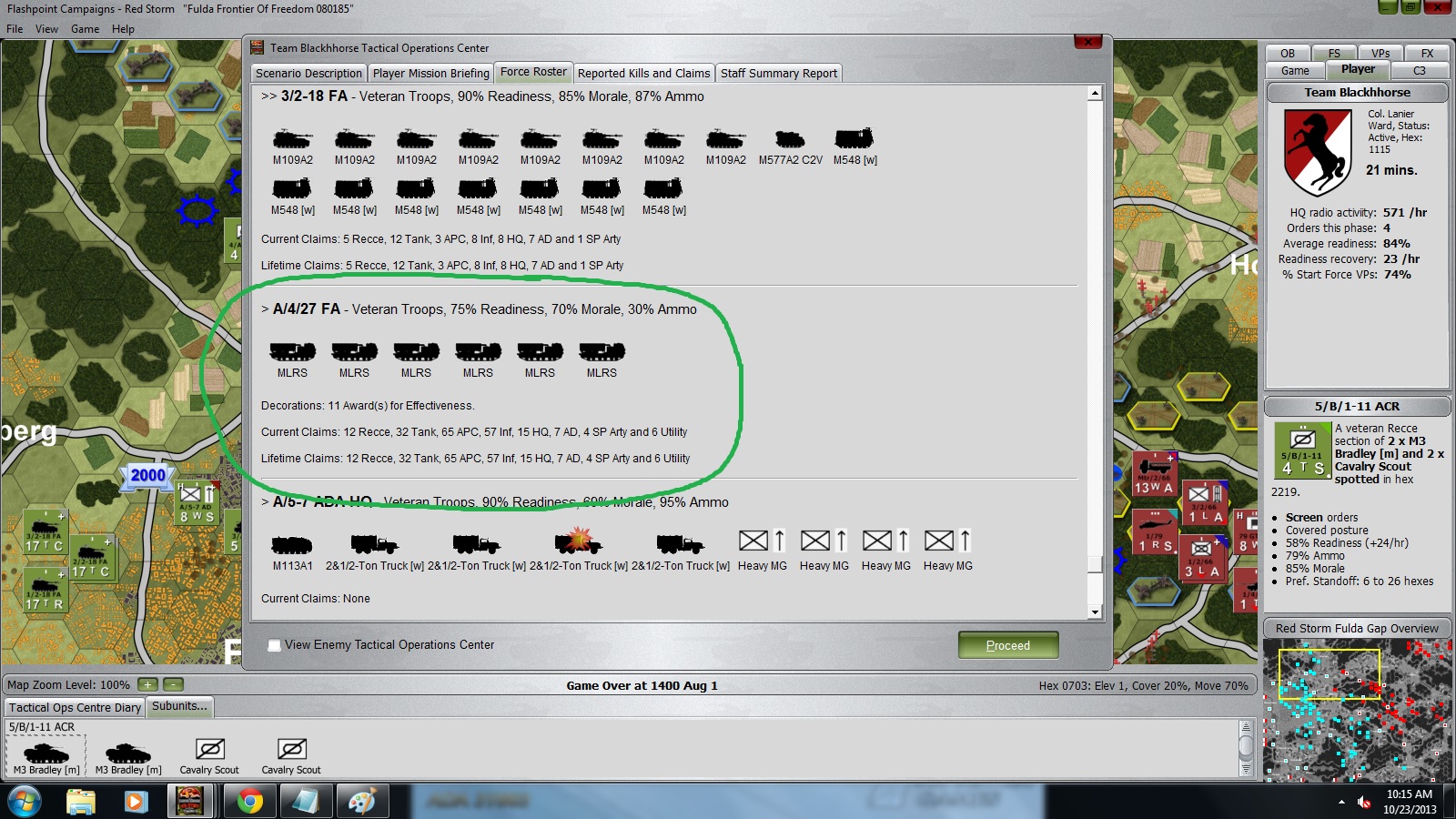The height and width of the screenshot is (819, 1456).
Task: Click the 5/B/1-11 ACR header bar
Action: coord(1357,407)
